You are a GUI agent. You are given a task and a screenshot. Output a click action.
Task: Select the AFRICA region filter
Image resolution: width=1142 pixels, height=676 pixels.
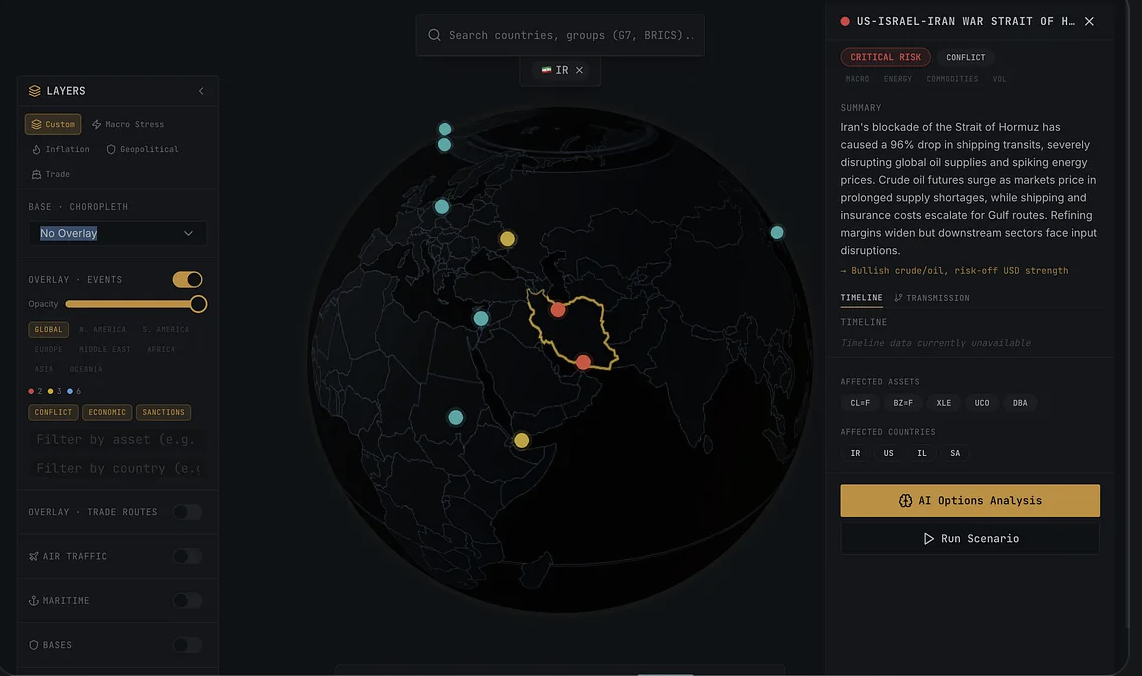pos(161,350)
